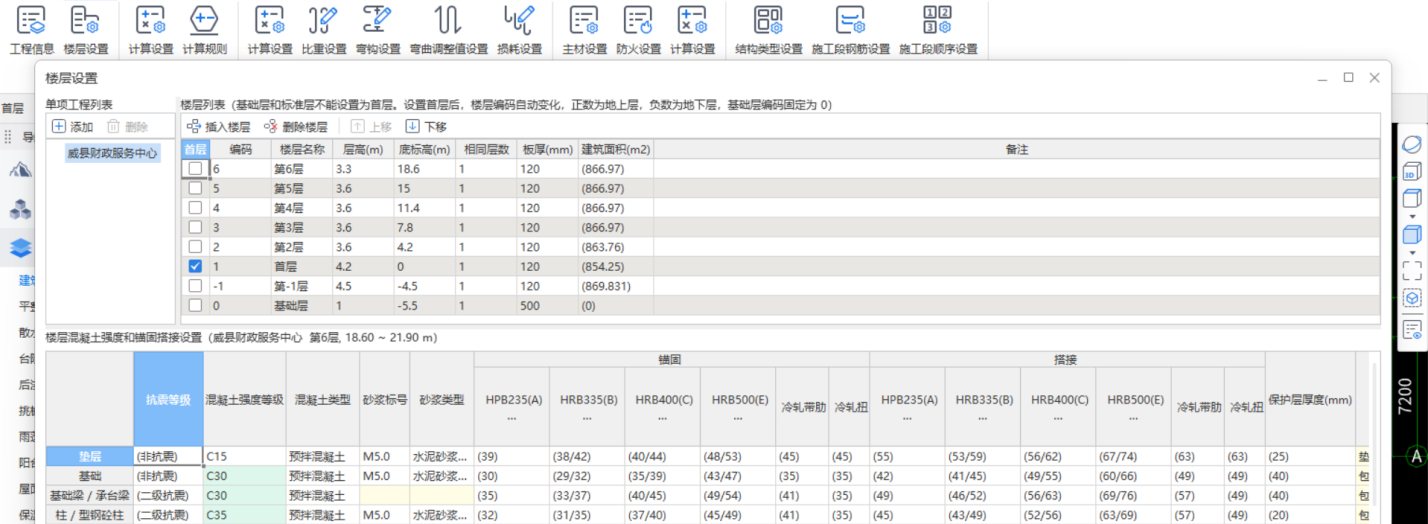Select 威县财政服务中心 in project list
Screen dimensions: 1428x524
(112, 153)
